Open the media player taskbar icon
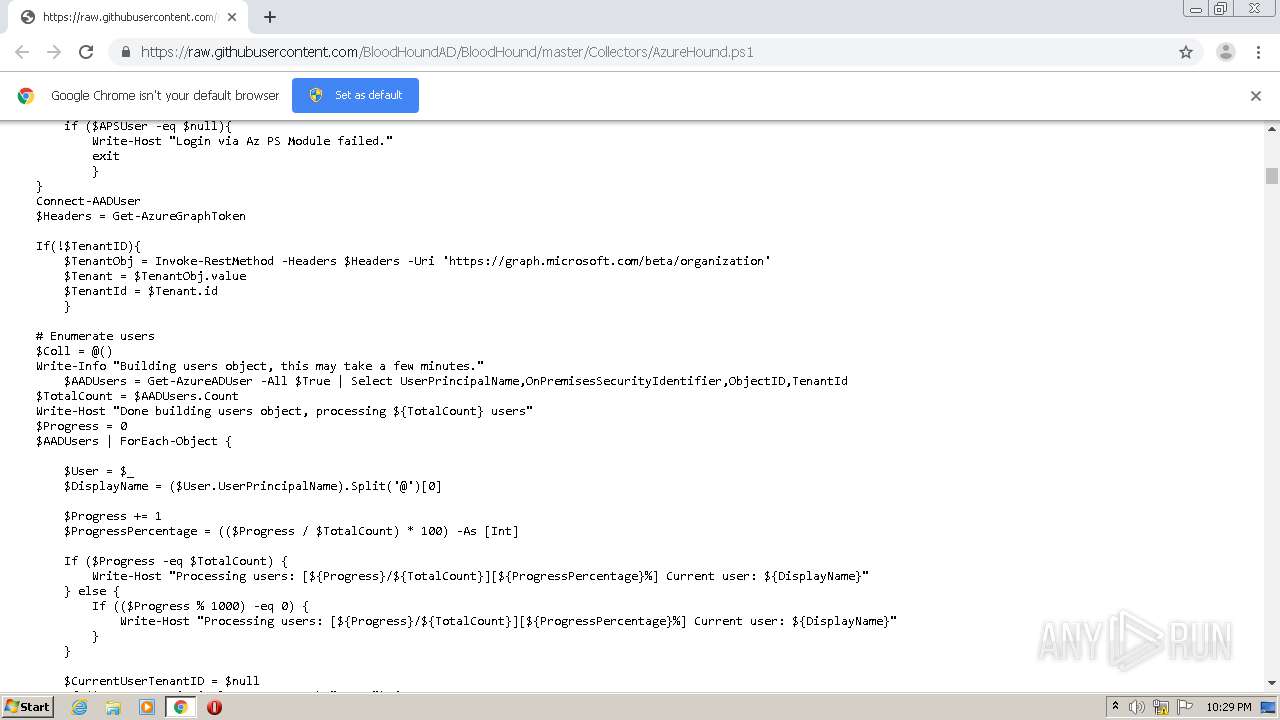The width and height of the screenshot is (1280, 720). 147,707
